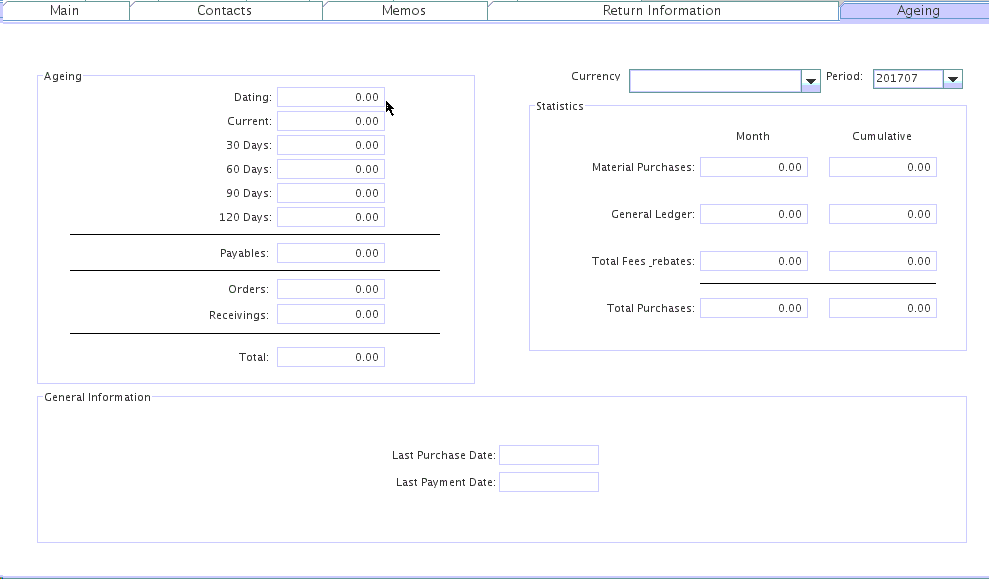Click the Orders amount field
This screenshot has width=989, height=579.
click(x=330, y=289)
